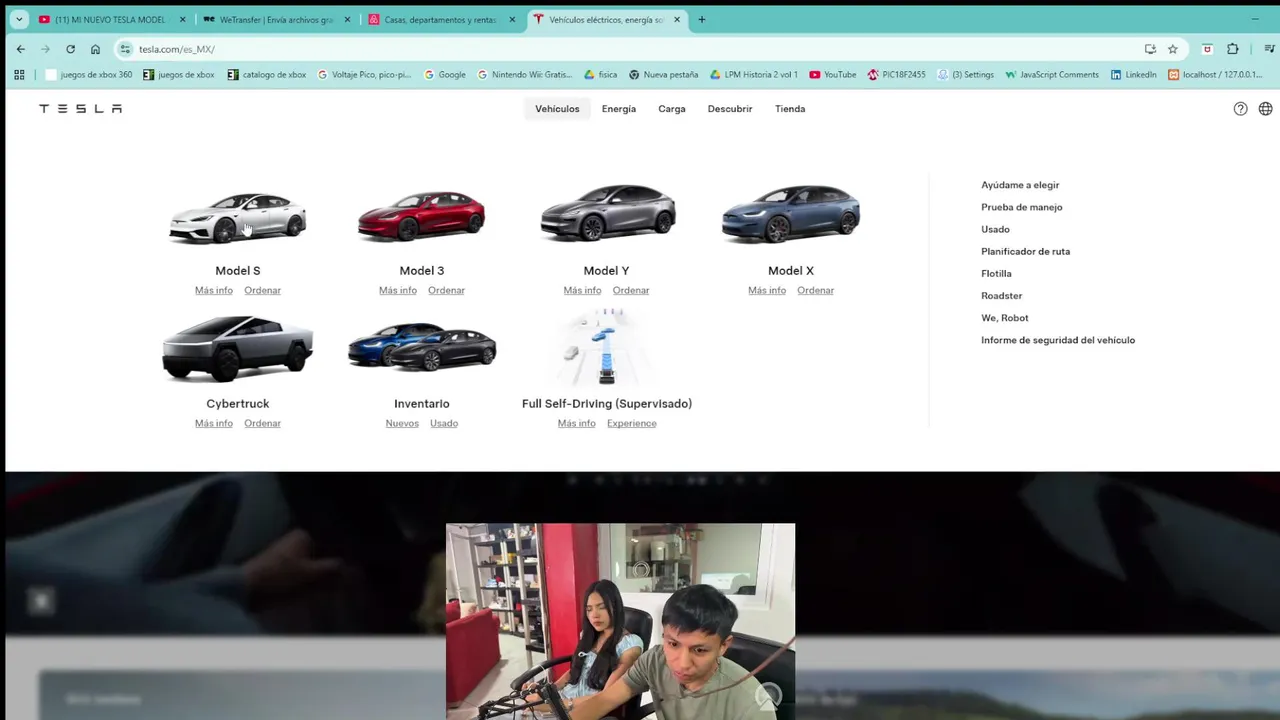This screenshot has height=720, width=1280.
Task: Click Ordenar under Model 3
Action: coord(446,290)
